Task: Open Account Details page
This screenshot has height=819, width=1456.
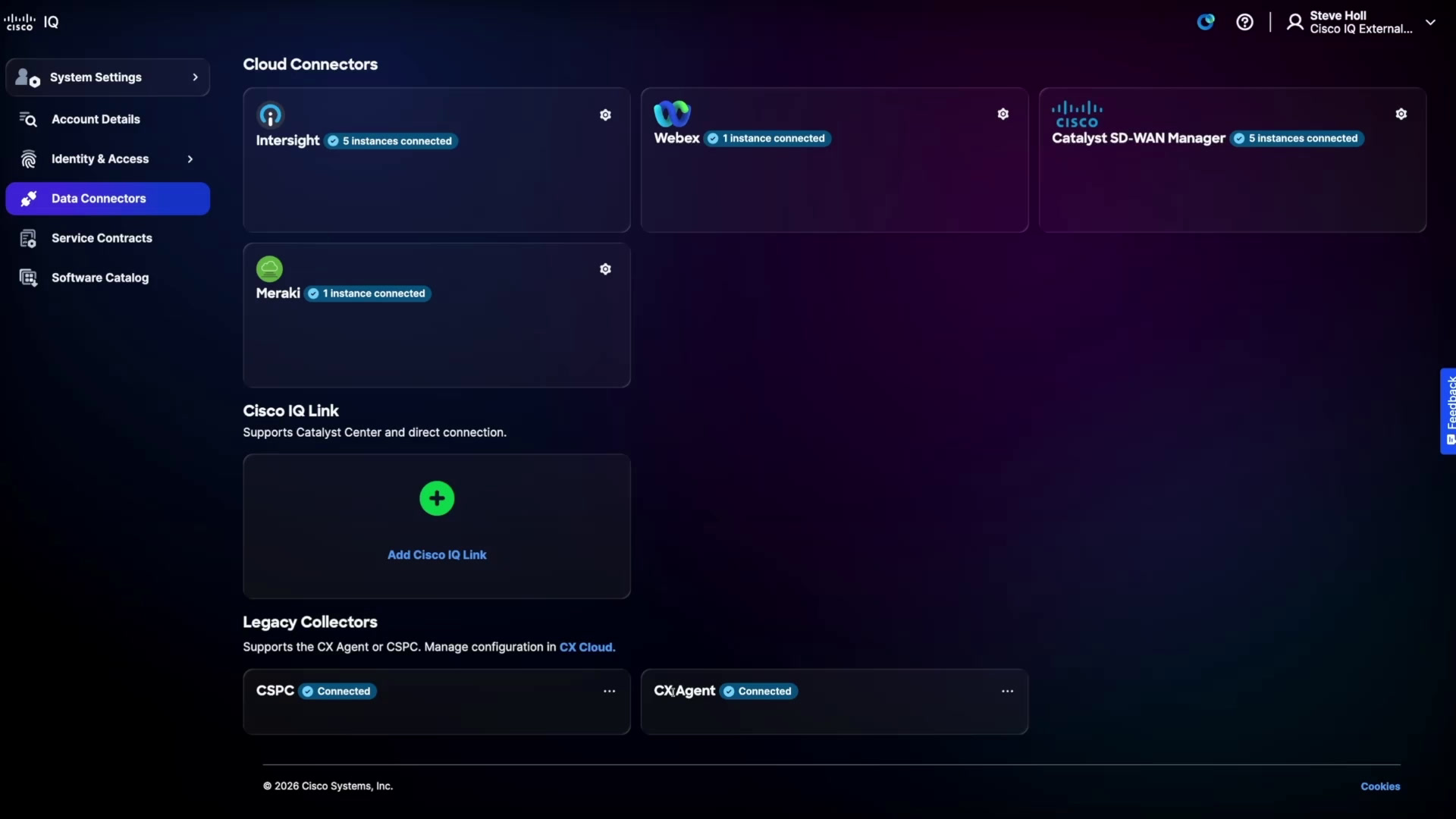Action: tap(108, 119)
